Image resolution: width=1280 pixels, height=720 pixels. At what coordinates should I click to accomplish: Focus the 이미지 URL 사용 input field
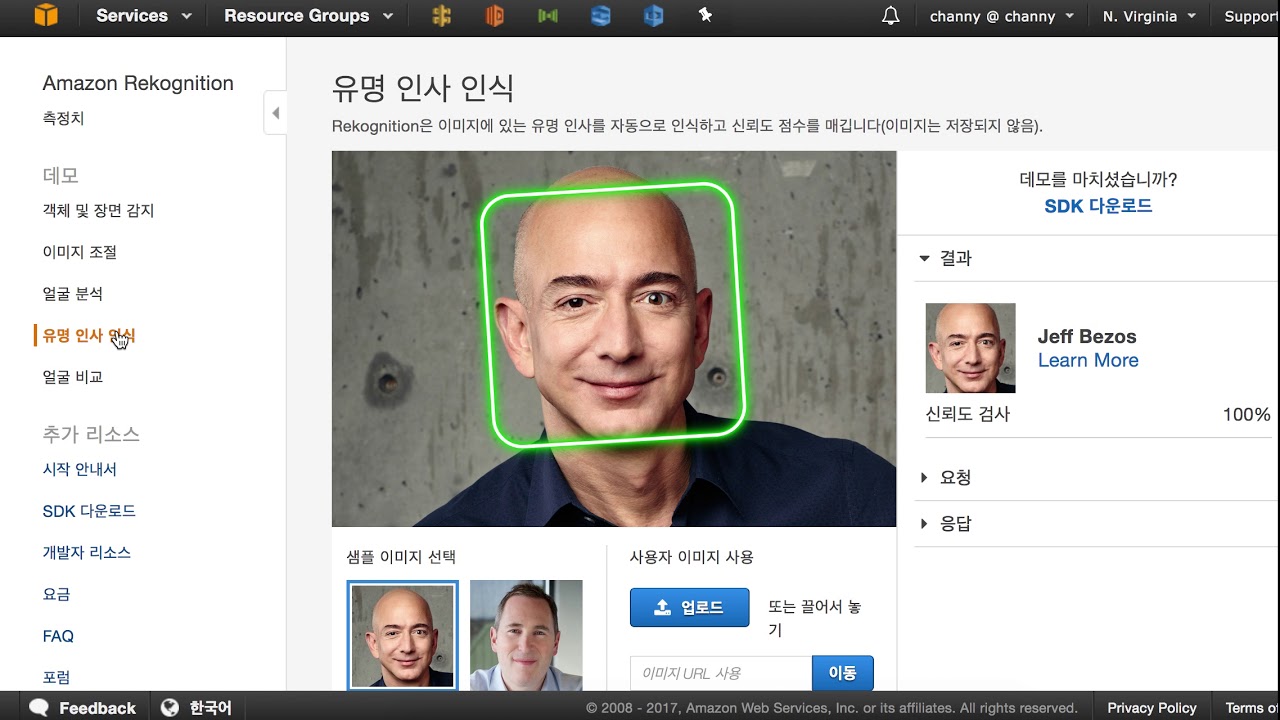point(721,673)
